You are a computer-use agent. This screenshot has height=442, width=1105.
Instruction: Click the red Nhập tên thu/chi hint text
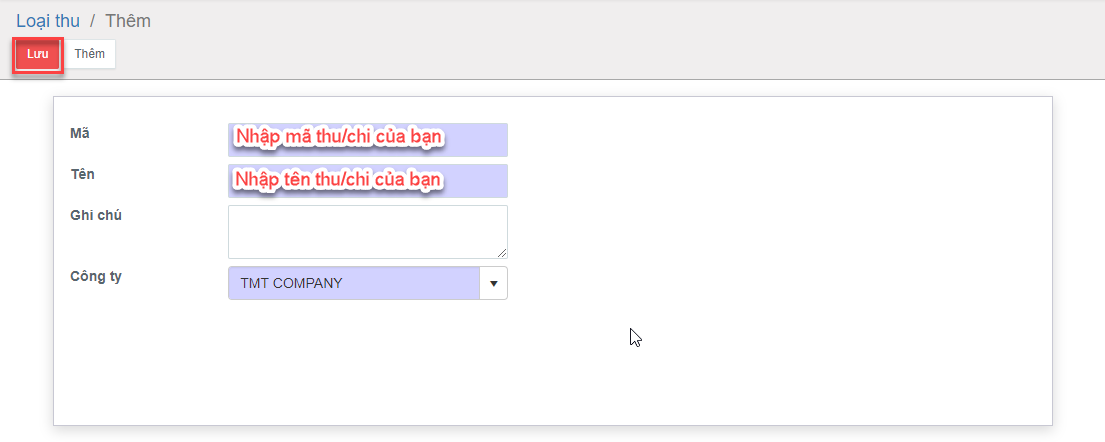338,179
